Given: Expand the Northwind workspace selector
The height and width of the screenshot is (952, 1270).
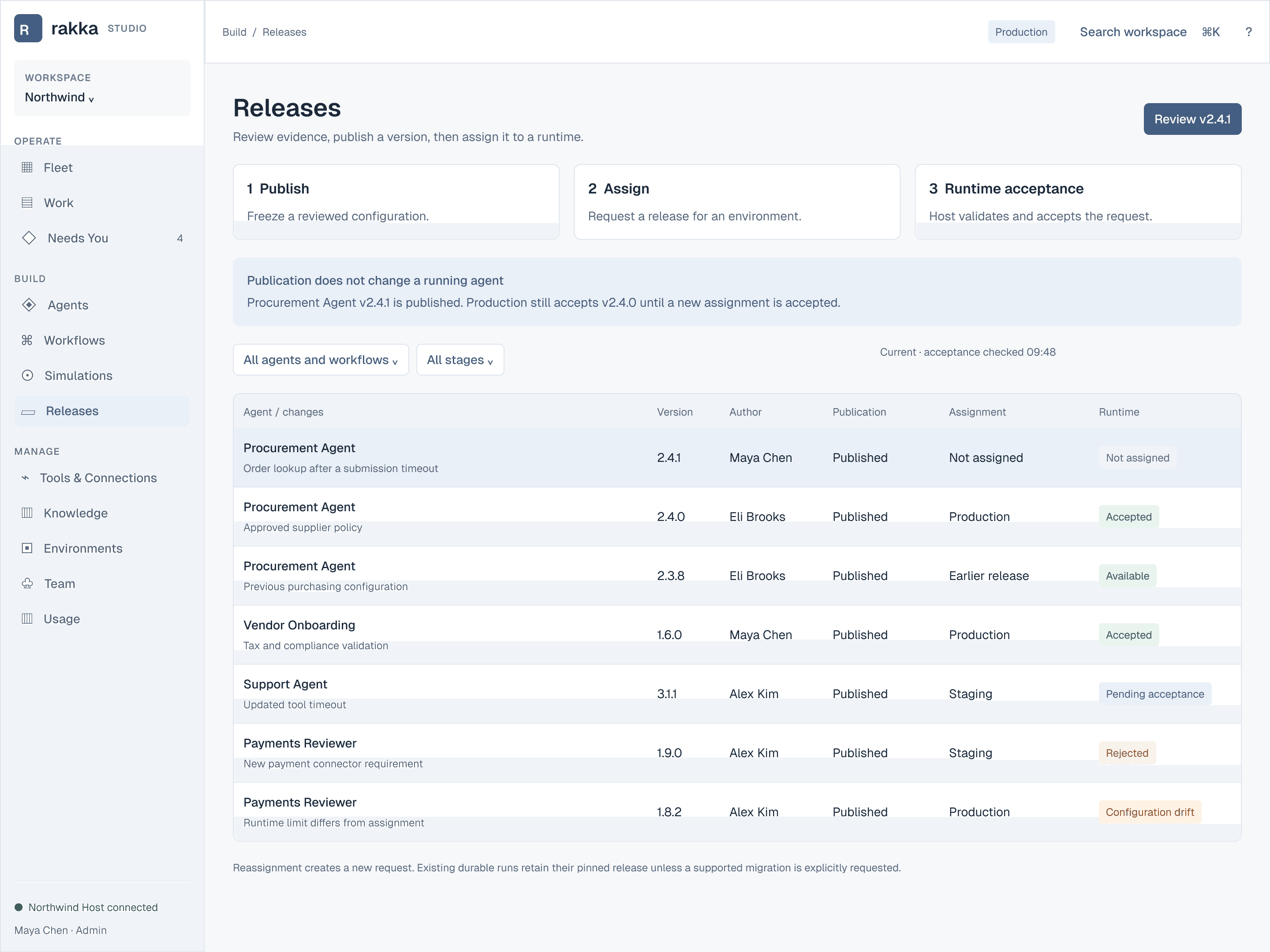Looking at the screenshot, I should click(102, 89).
